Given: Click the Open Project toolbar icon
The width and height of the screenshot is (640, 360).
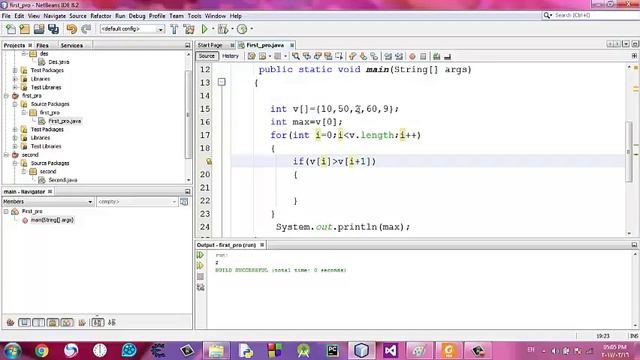Looking at the screenshot, I should click(39, 29).
